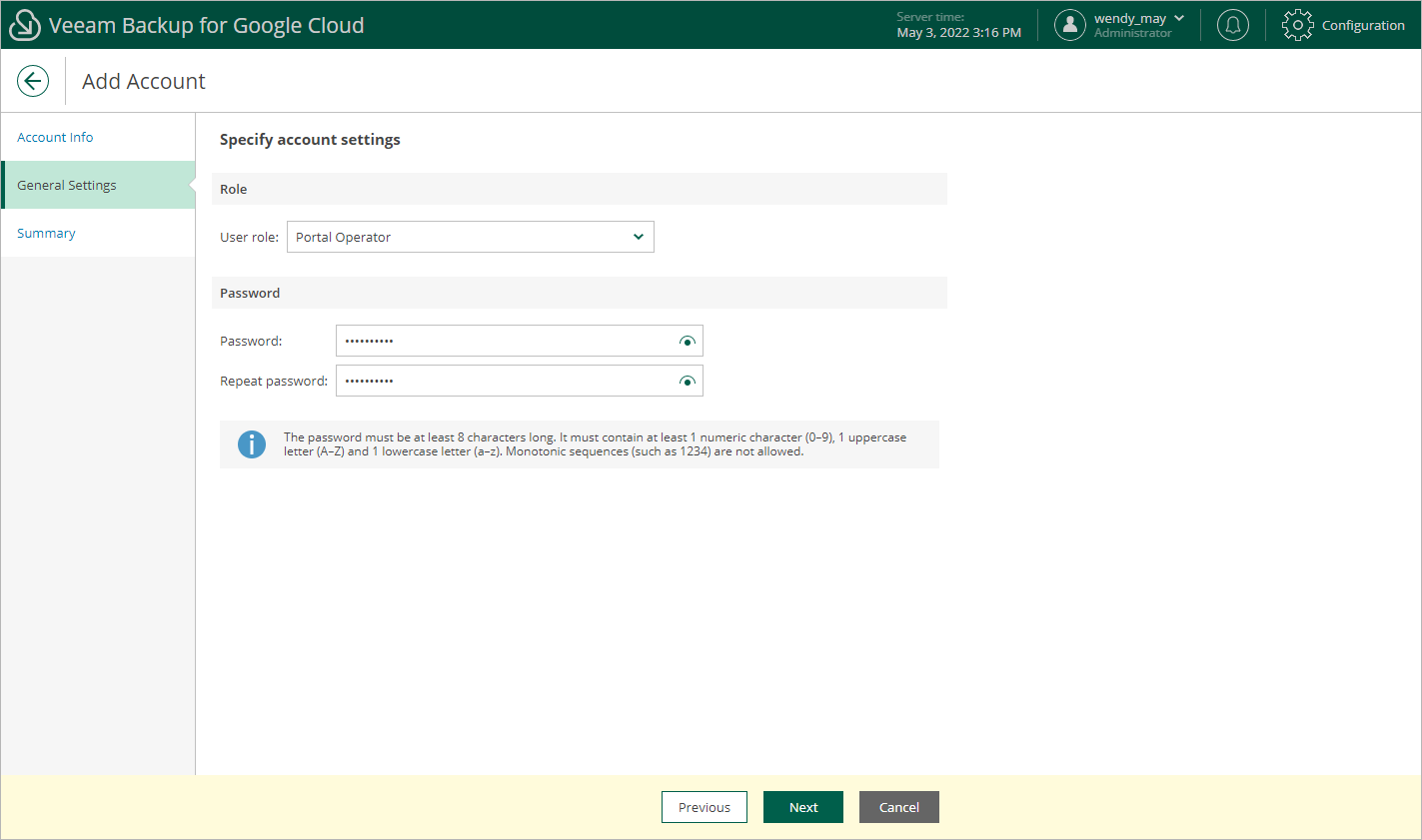Open the notifications bell icon
The height and width of the screenshot is (840, 1422).
[1233, 25]
